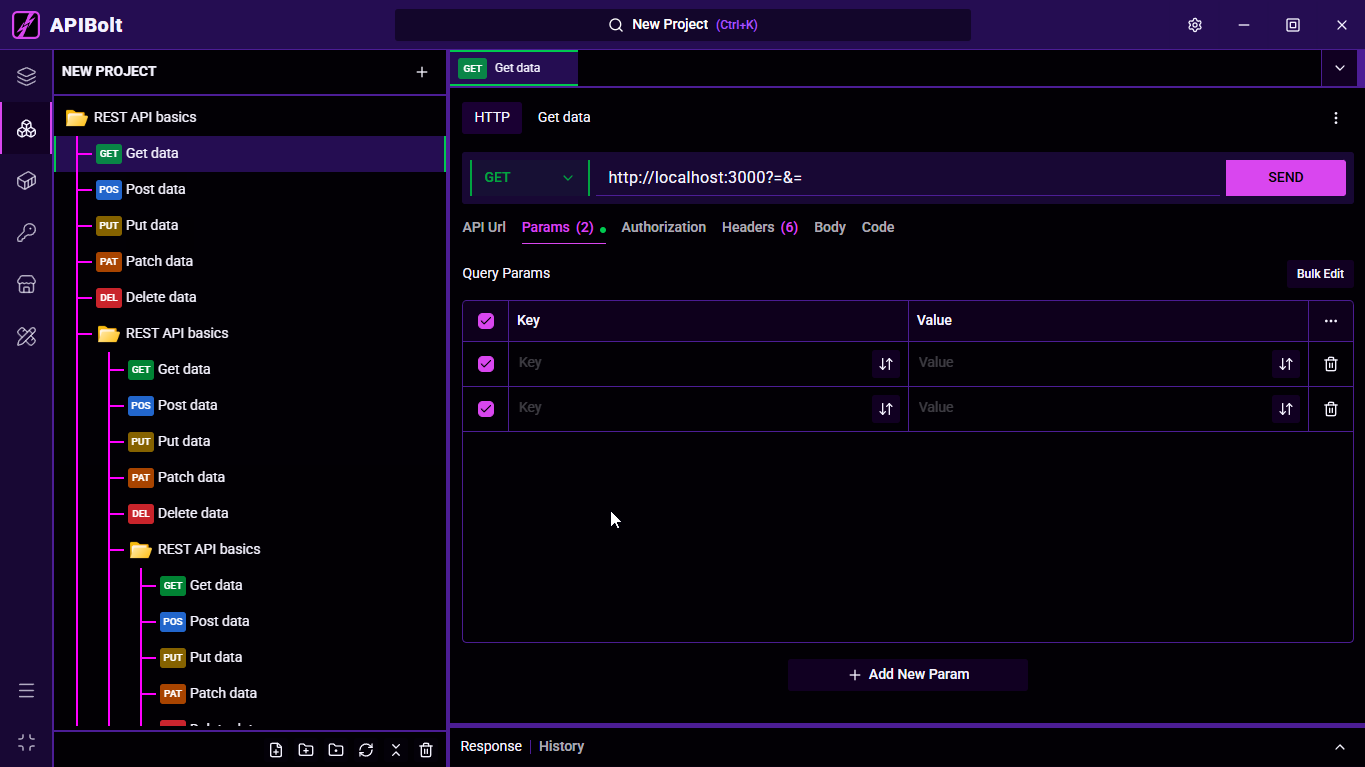Uncheck the first query param row checkbox
Screen dimensions: 1365x767
(x=486, y=364)
